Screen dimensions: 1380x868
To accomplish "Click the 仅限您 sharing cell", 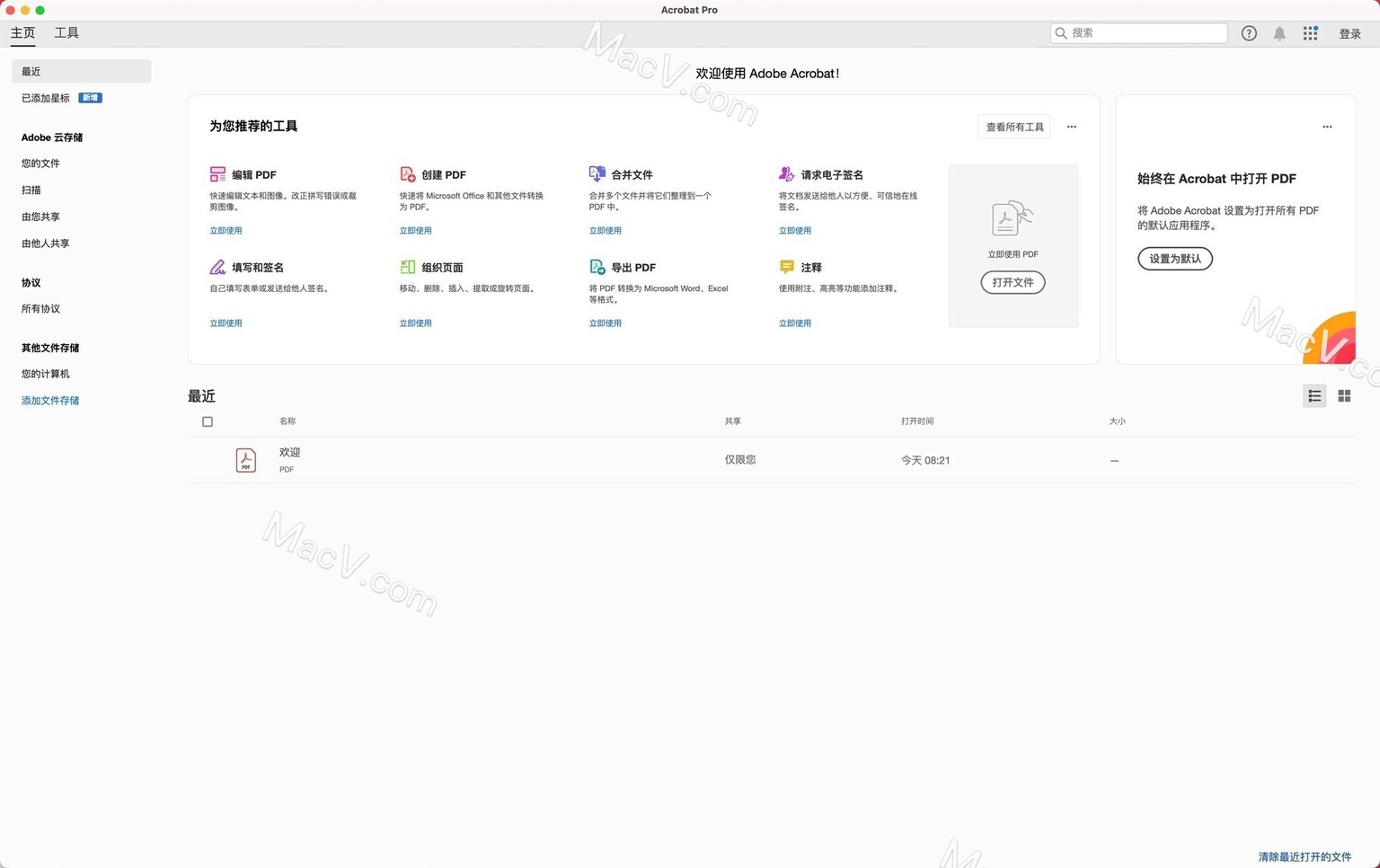I will pos(739,460).
